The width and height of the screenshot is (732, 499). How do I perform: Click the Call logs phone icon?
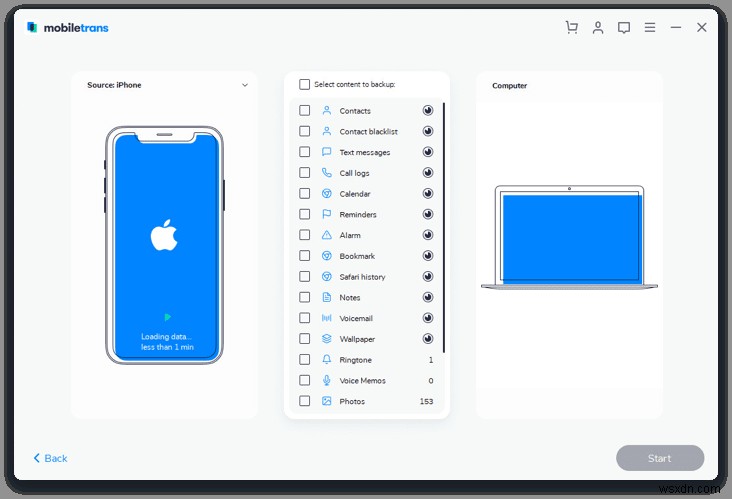pos(327,173)
